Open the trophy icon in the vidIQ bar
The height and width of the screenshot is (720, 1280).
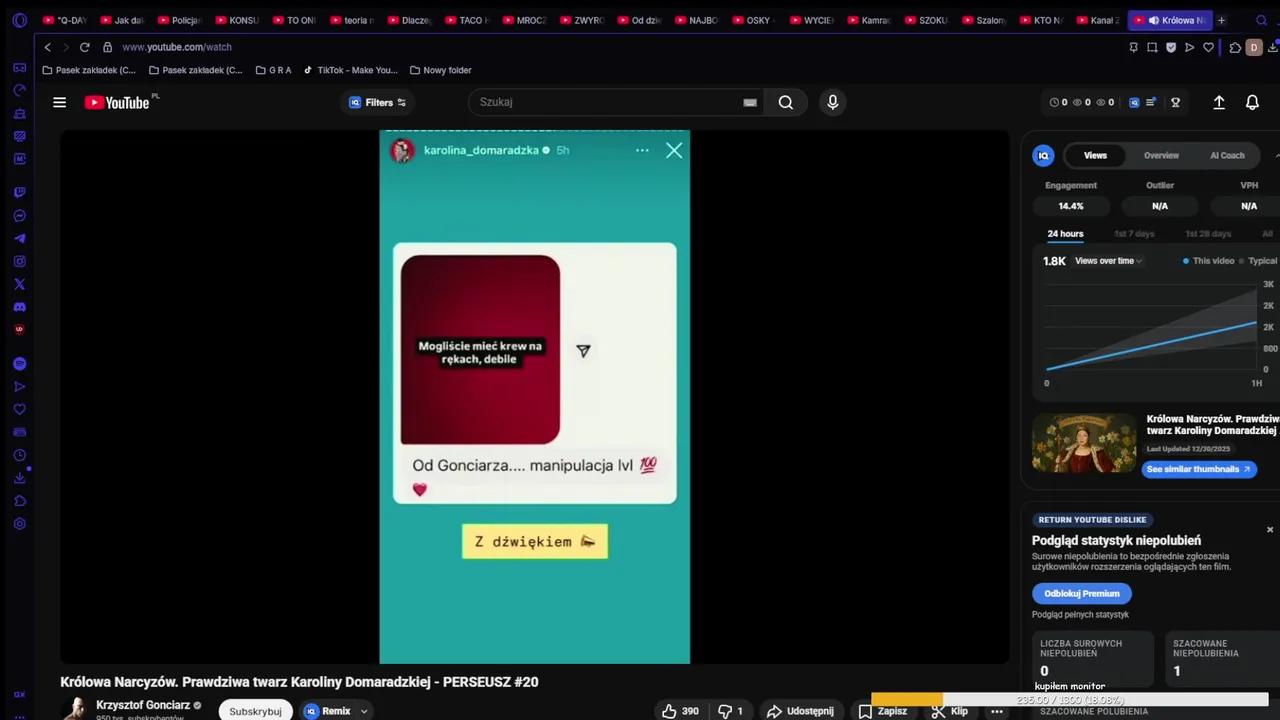point(1175,102)
